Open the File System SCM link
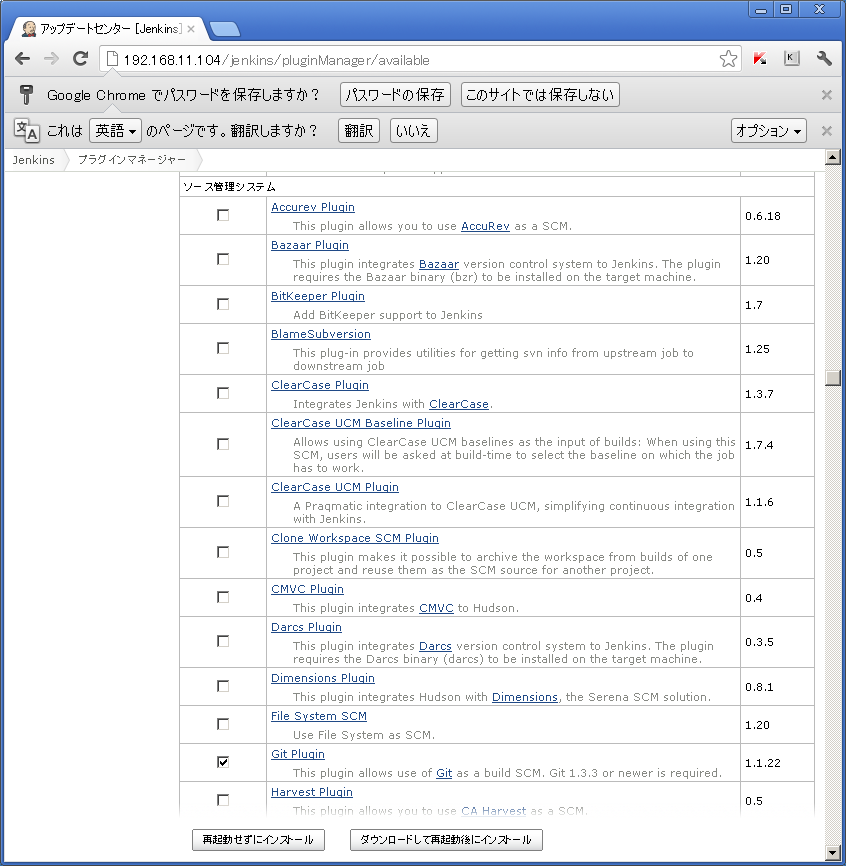Screen dimensions: 846x866 point(319,716)
